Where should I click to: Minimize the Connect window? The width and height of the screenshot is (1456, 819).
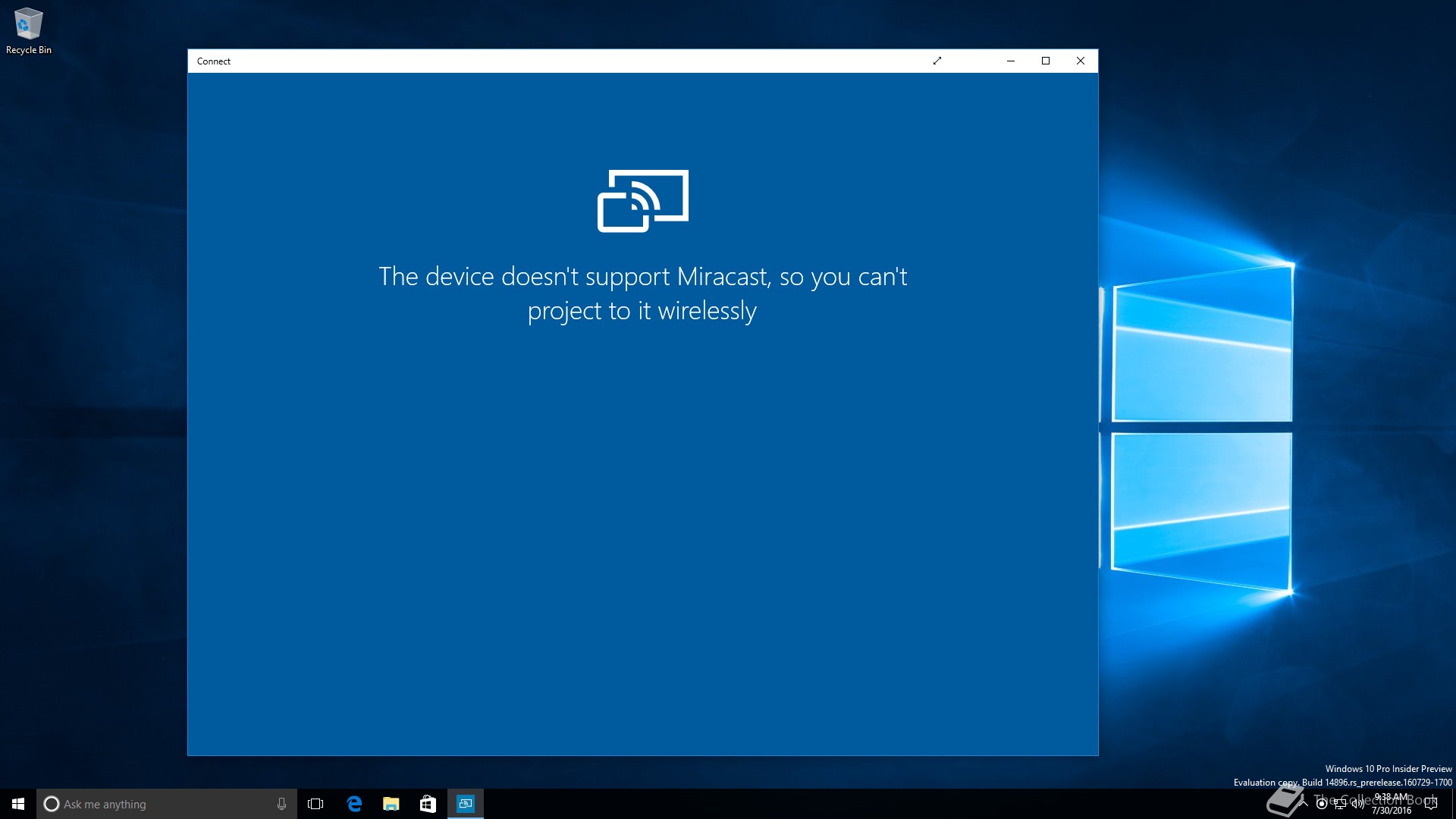point(1011,61)
